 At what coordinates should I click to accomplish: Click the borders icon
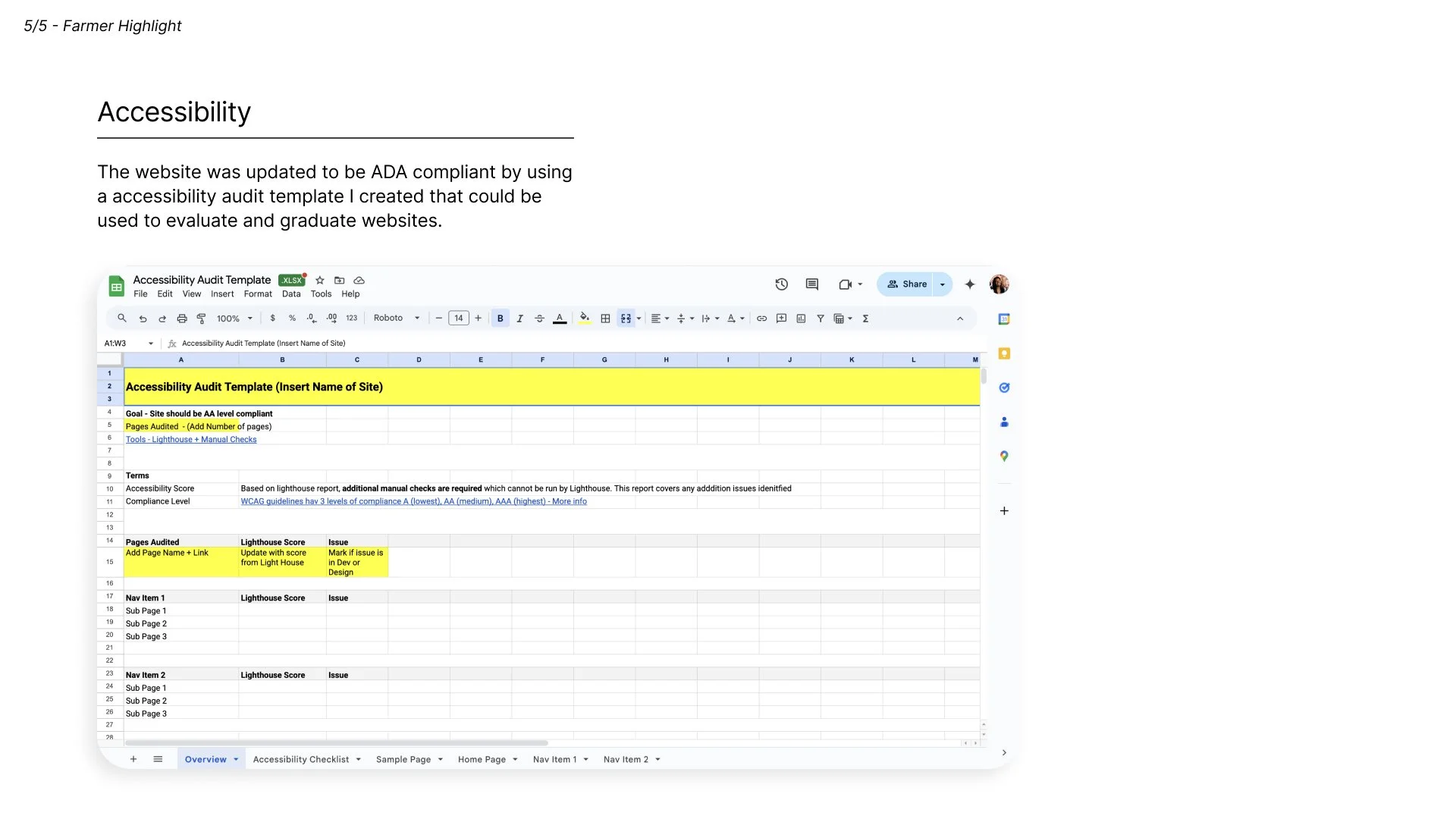pos(605,318)
